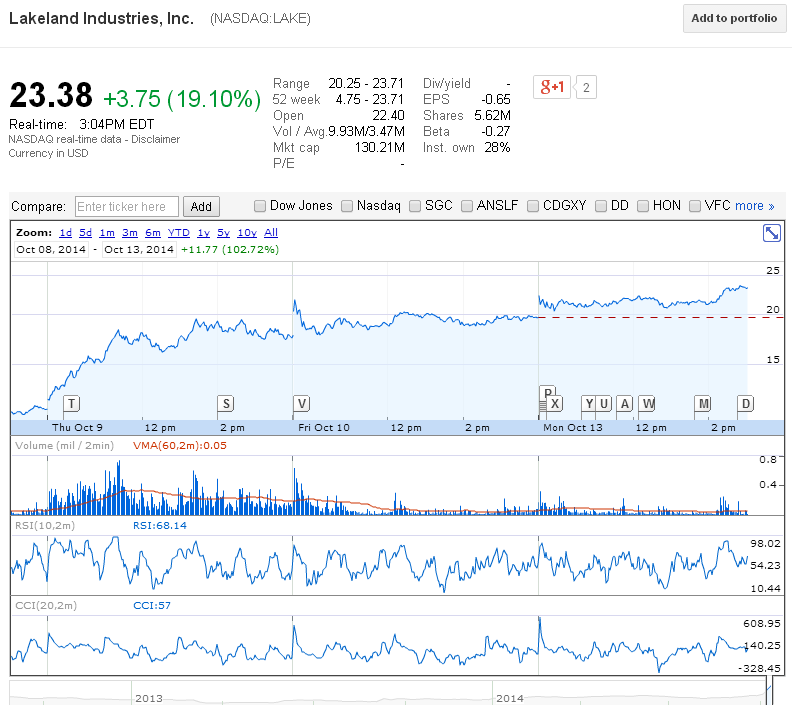The image size is (792, 705).
Task: Set chart zoom to 10y
Action: (x=247, y=233)
